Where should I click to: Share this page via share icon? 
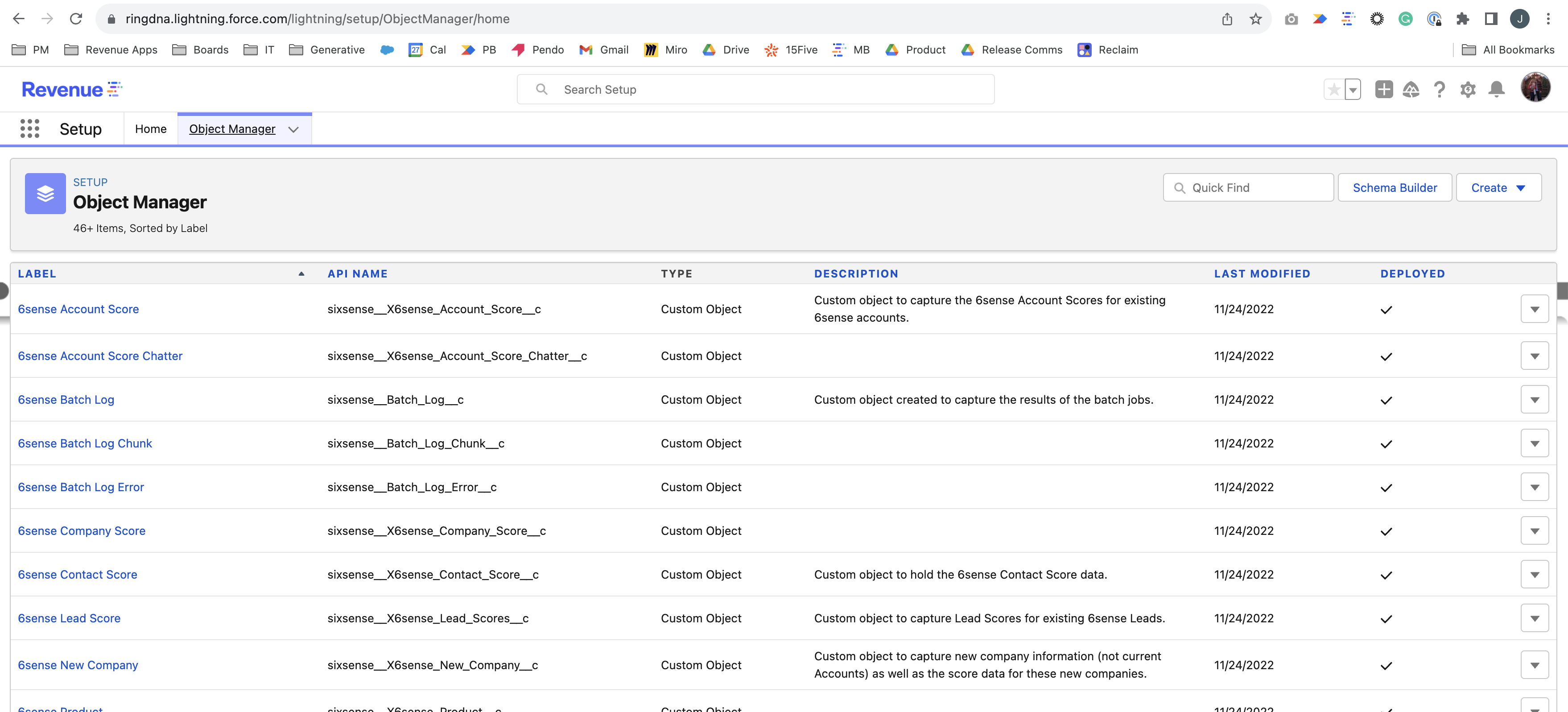(1227, 19)
